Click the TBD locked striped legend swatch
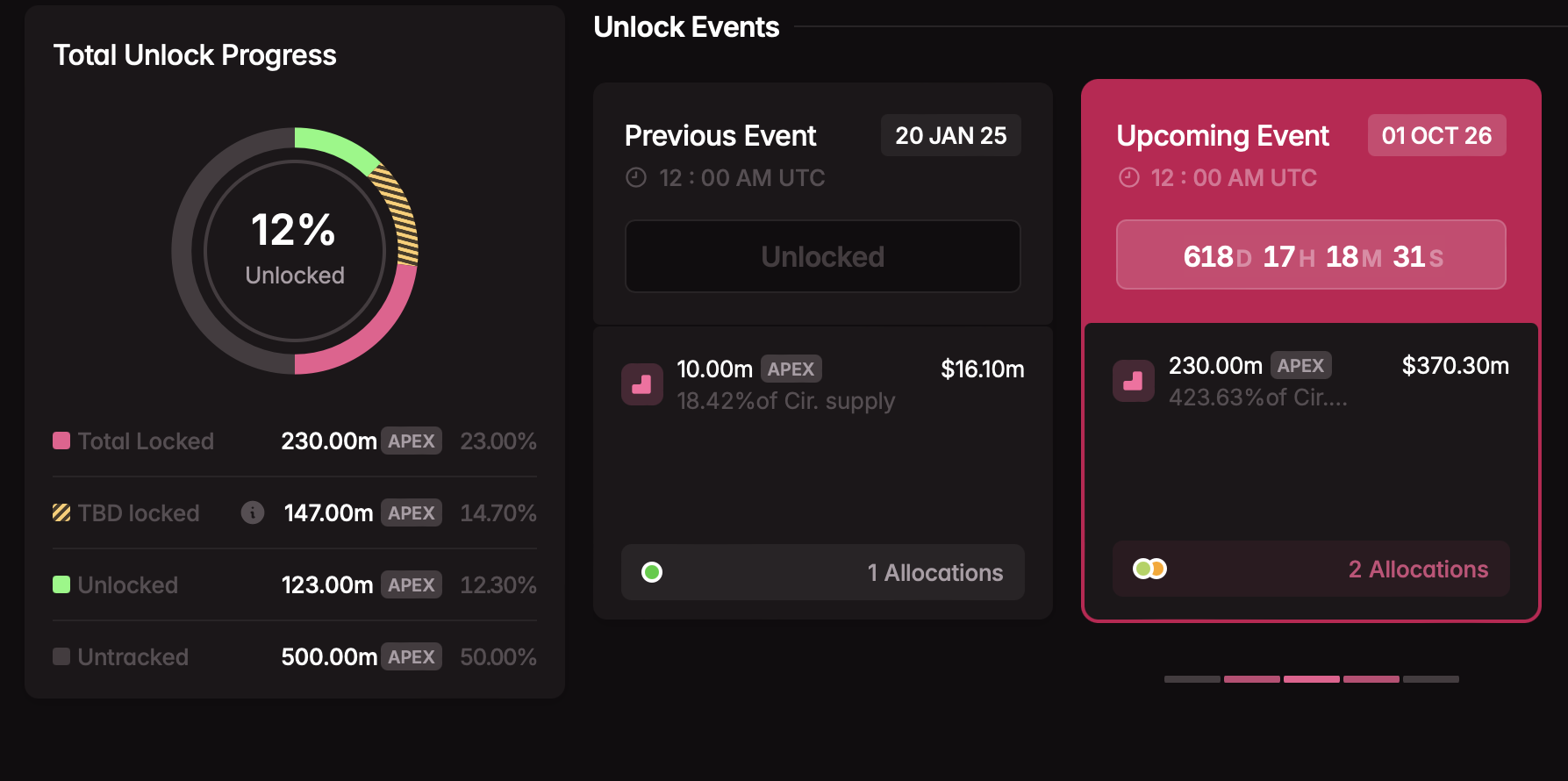 pyautogui.click(x=61, y=512)
